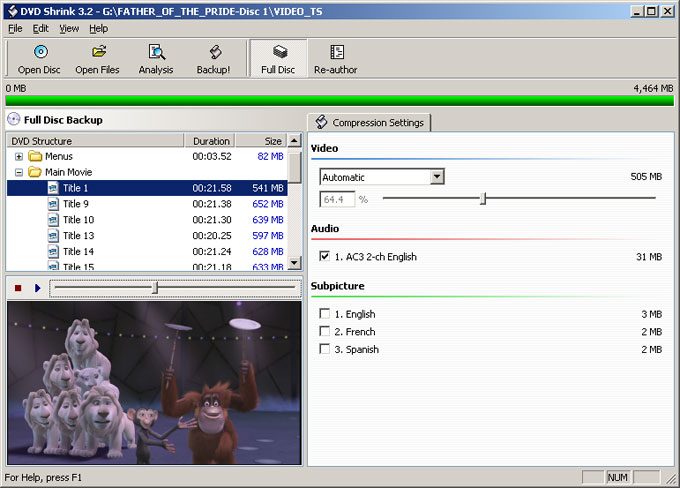Select the Title 13 row

click(147, 236)
